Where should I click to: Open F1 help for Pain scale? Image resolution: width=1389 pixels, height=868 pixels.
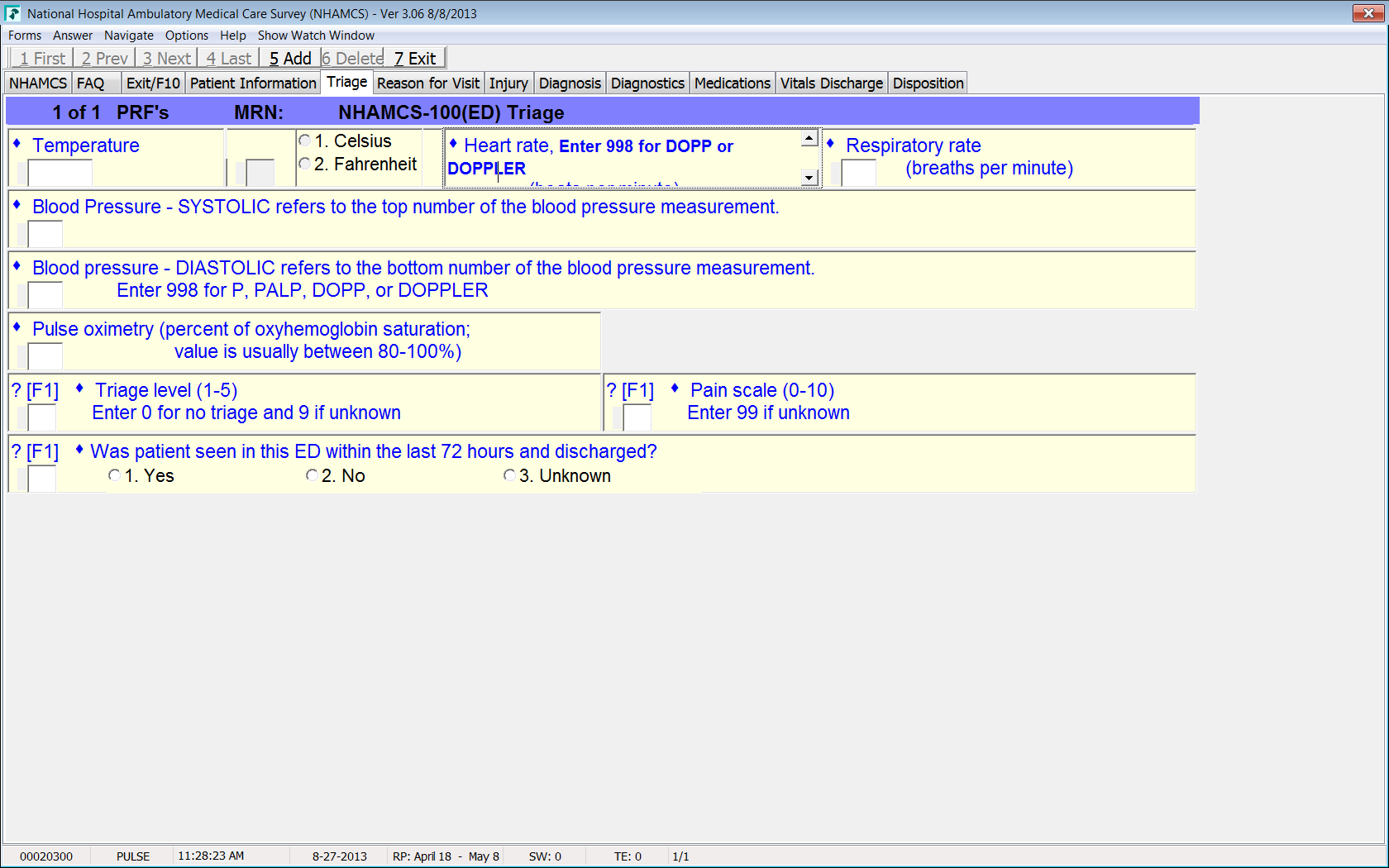point(631,390)
